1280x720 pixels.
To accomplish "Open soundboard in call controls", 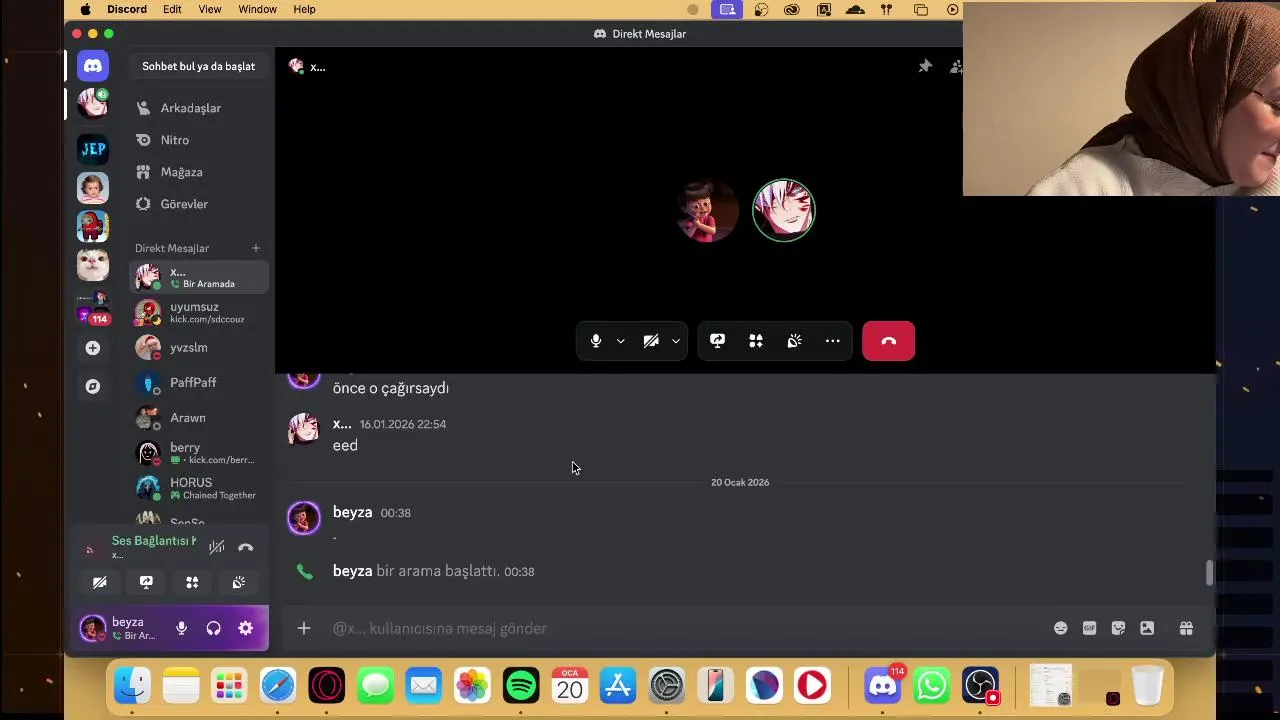I will coord(794,341).
